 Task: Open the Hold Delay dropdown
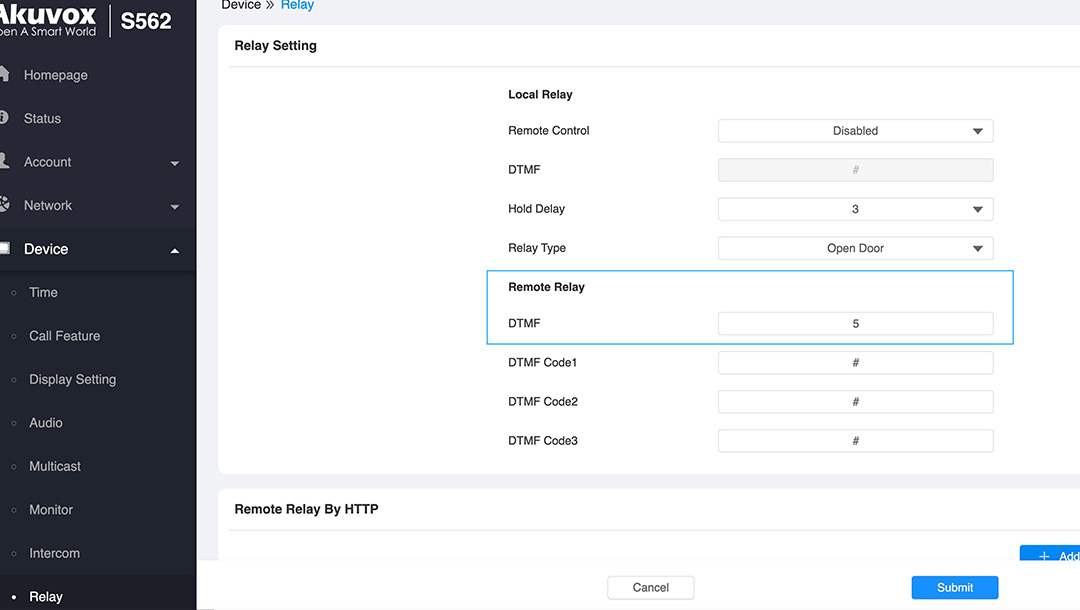[x=855, y=209]
